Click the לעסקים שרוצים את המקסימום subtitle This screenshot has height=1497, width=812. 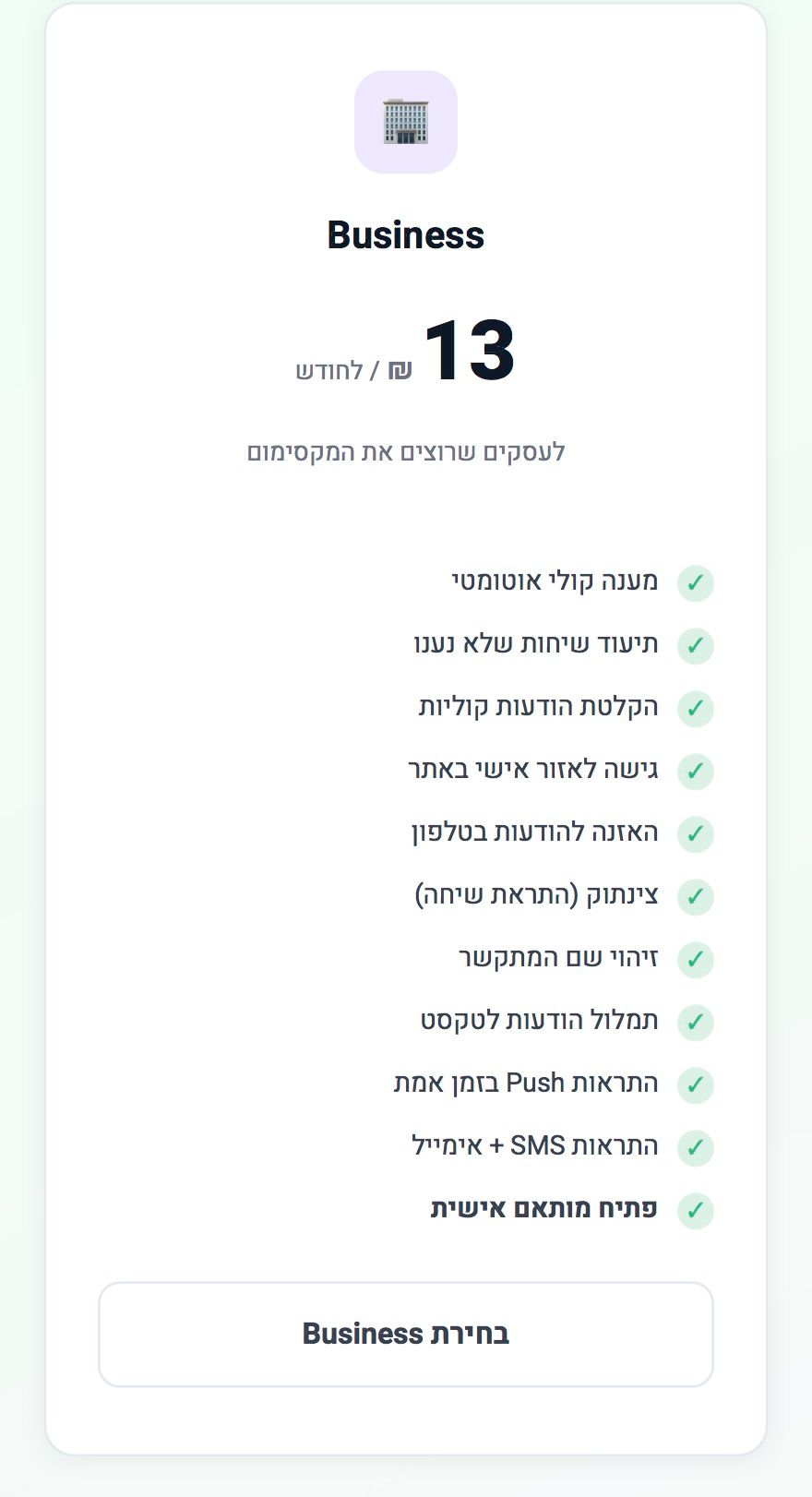pyautogui.click(x=406, y=452)
